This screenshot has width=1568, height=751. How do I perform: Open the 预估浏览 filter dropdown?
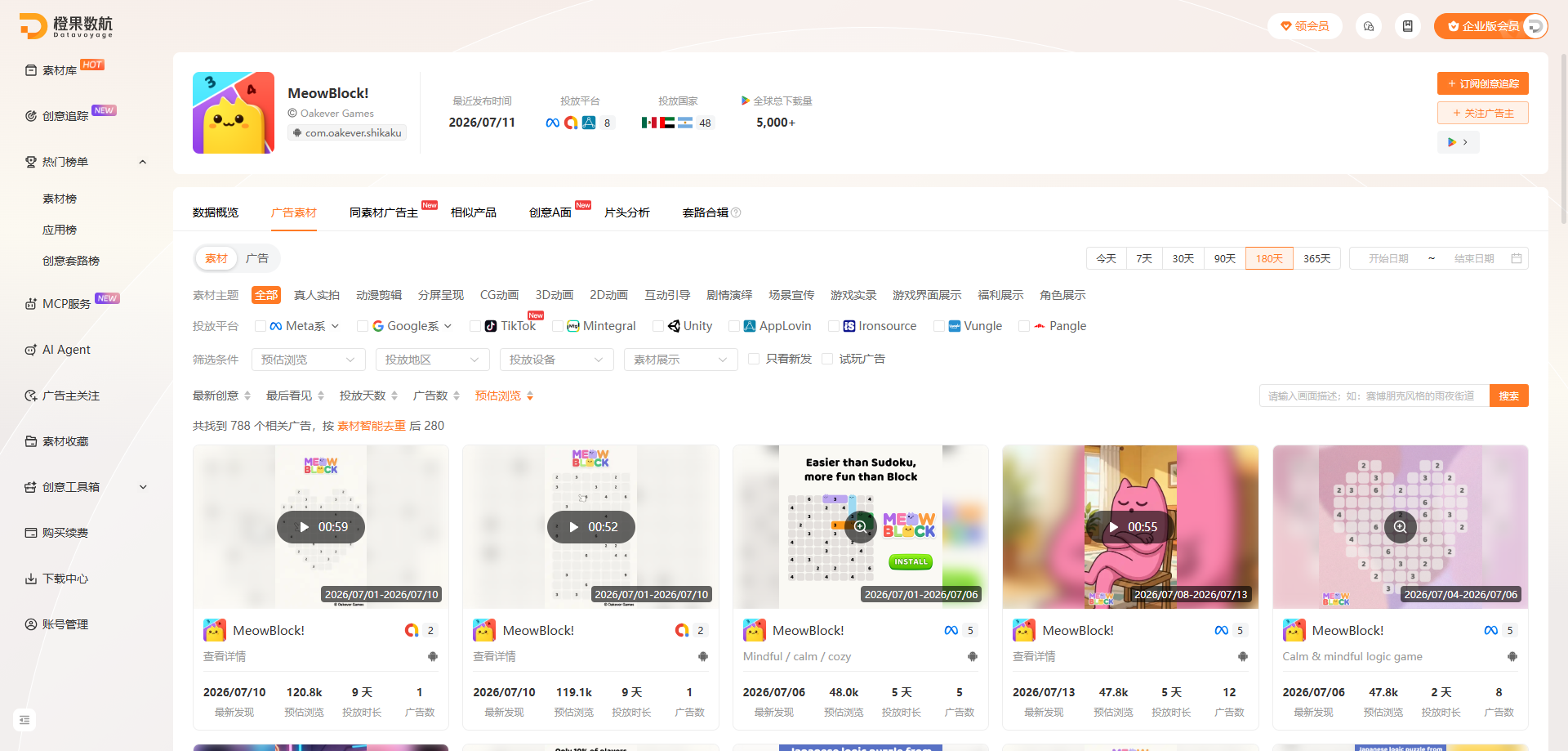pos(309,360)
